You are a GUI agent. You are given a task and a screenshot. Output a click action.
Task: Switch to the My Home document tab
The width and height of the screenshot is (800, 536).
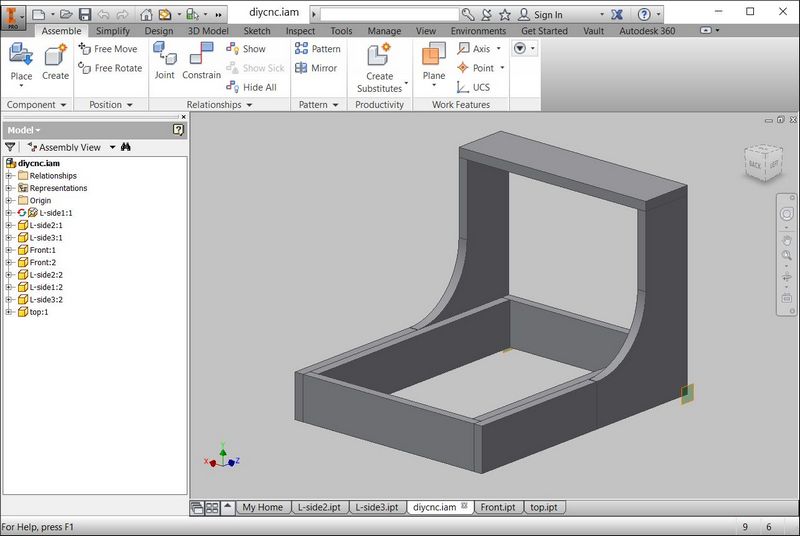coord(262,507)
